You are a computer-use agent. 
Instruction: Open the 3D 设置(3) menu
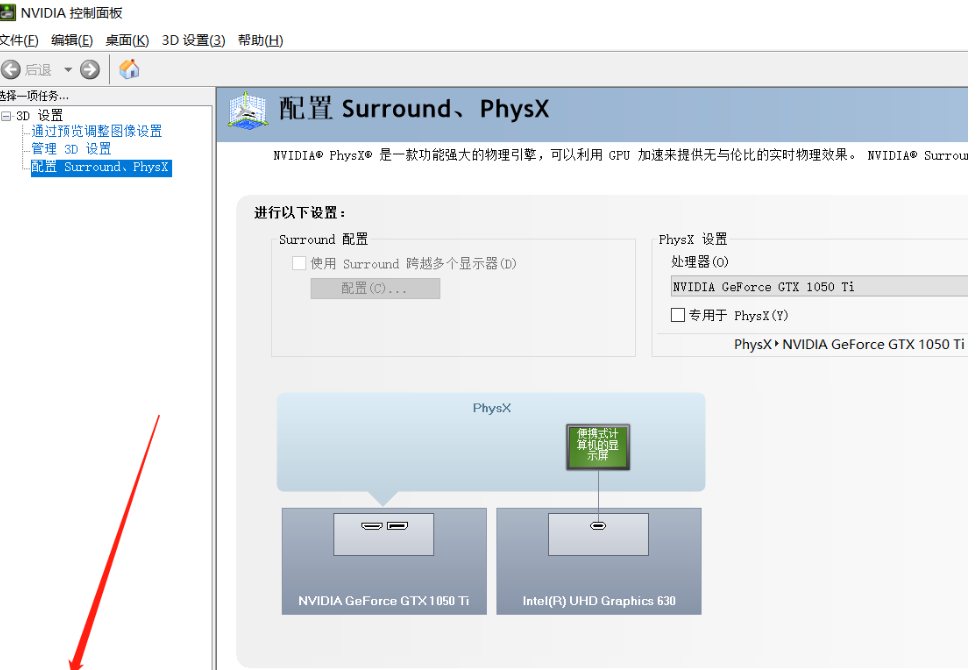(x=193, y=41)
